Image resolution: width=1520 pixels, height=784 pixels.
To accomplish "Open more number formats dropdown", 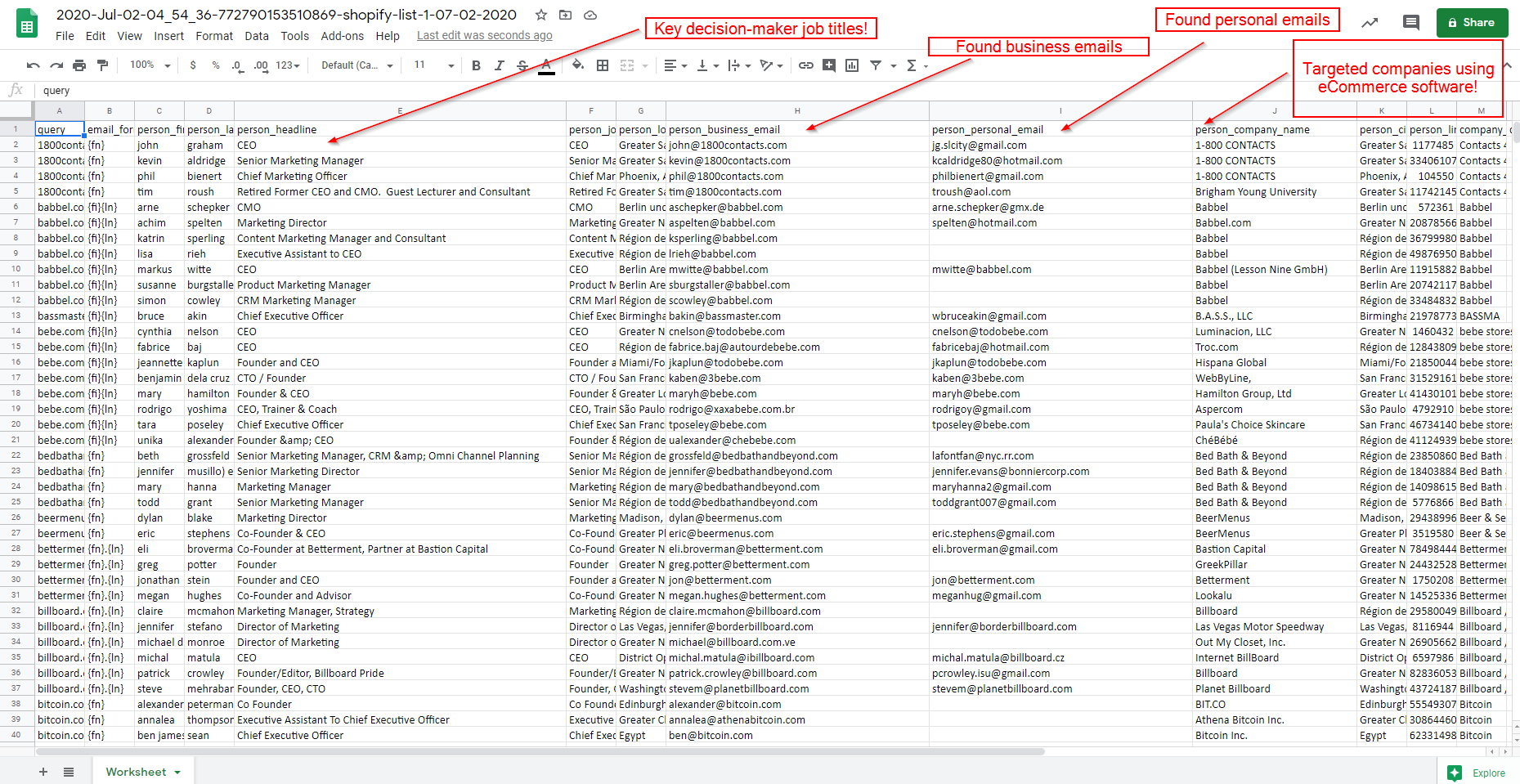I will 288,65.
